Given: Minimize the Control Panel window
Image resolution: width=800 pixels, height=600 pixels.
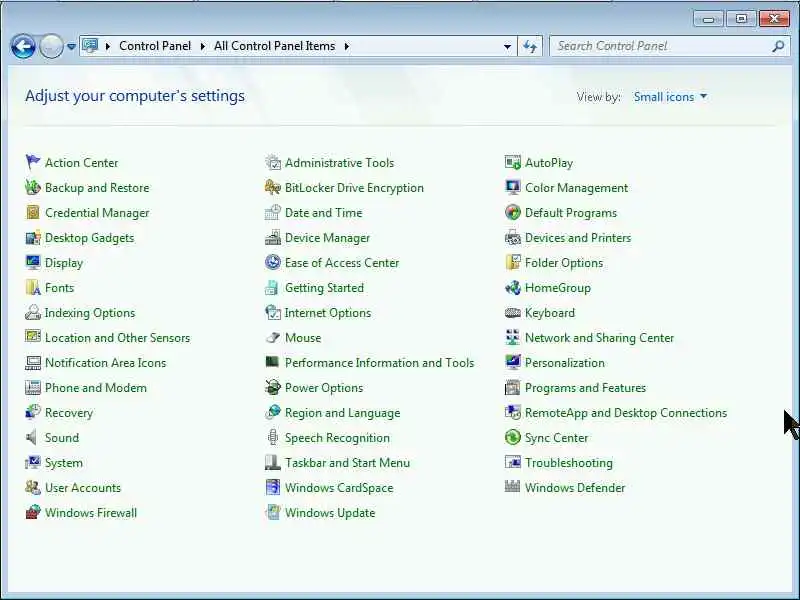Looking at the screenshot, I should (708, 19).
